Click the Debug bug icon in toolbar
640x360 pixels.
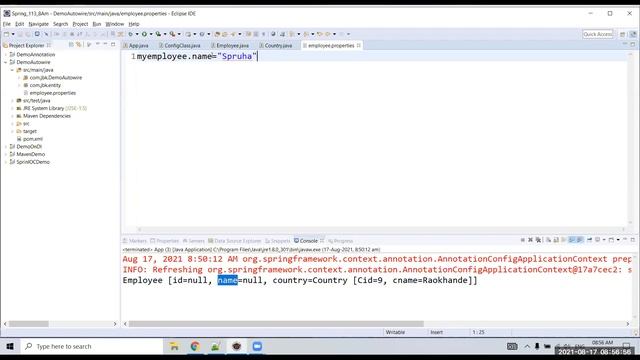click(131, 34)
